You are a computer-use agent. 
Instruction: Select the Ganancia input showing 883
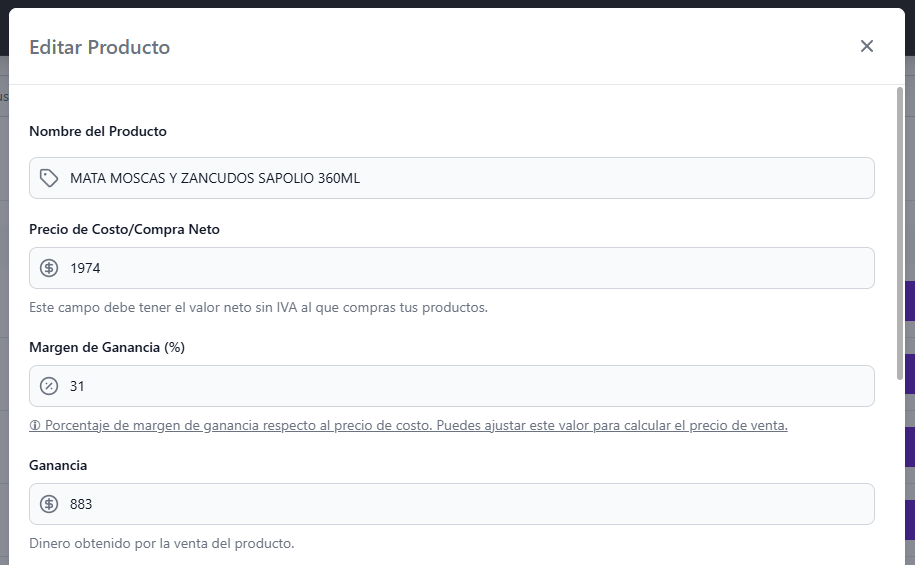(x=460, y=504)
